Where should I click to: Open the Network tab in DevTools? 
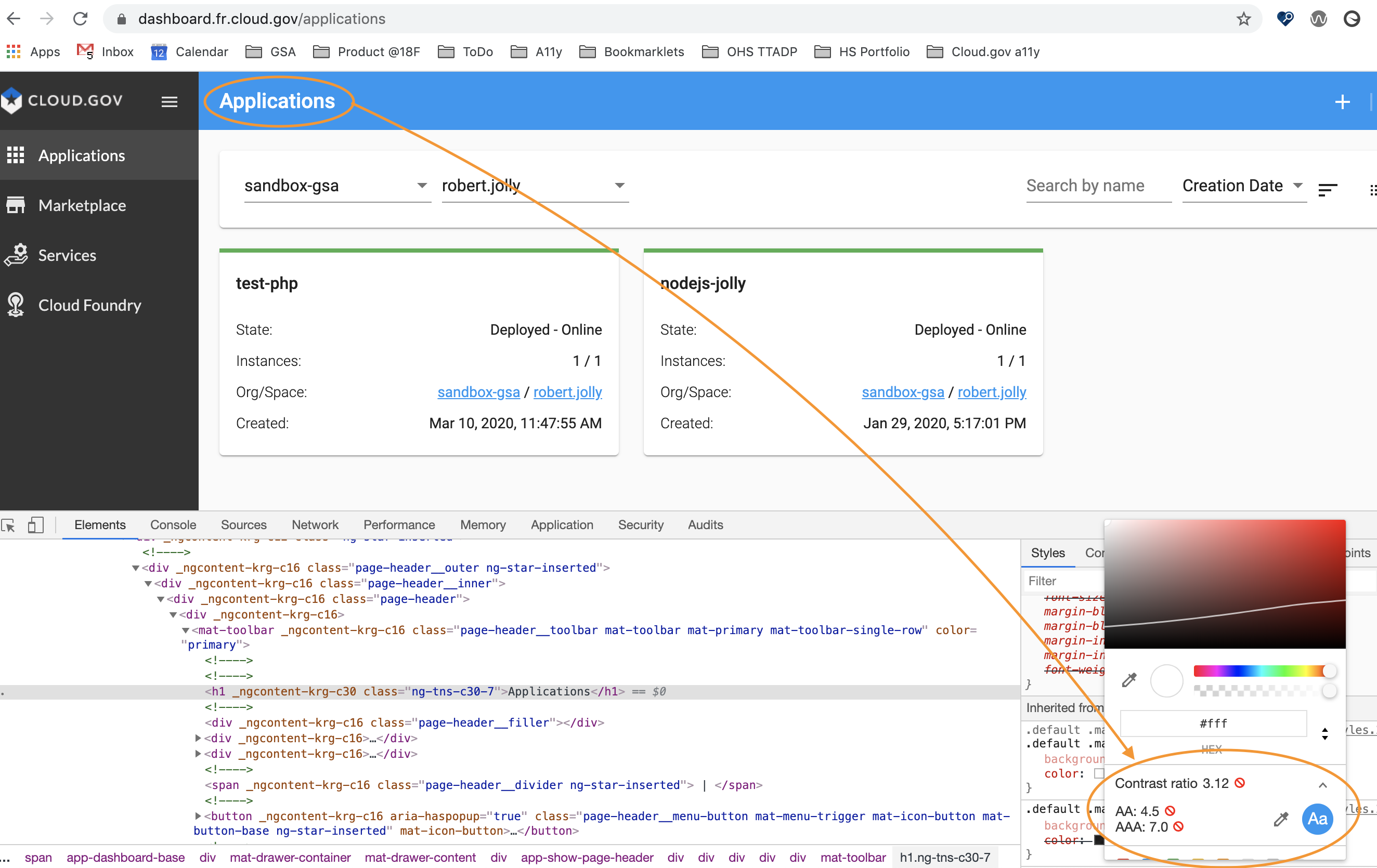tap(315, 524)
